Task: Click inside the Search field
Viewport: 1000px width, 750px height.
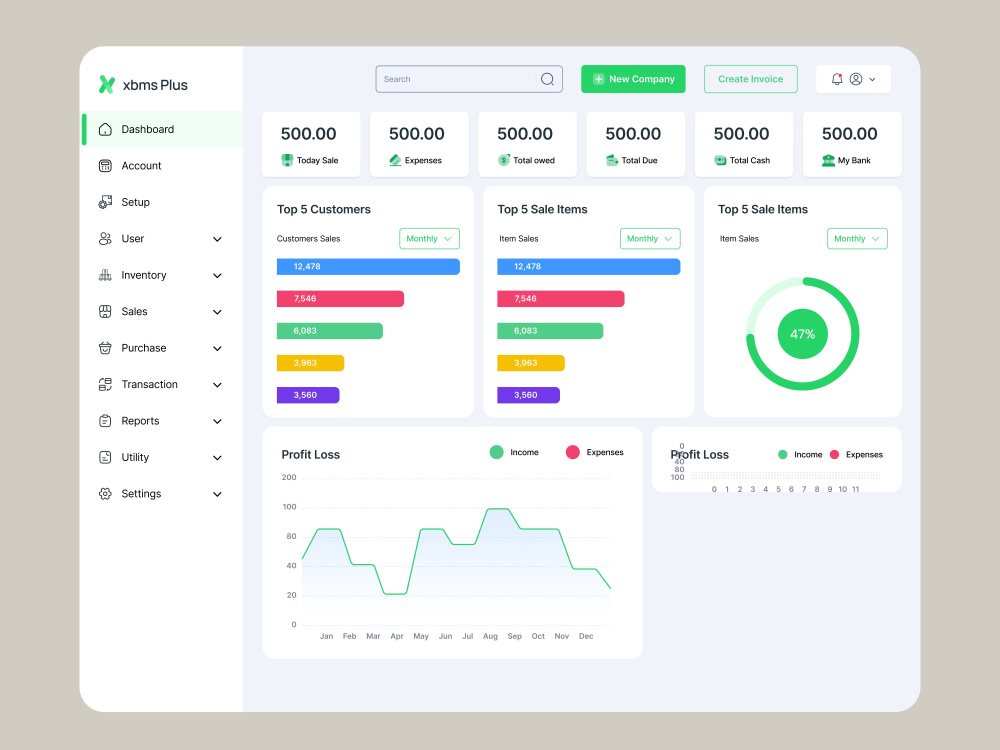Action: pos(460,78)
